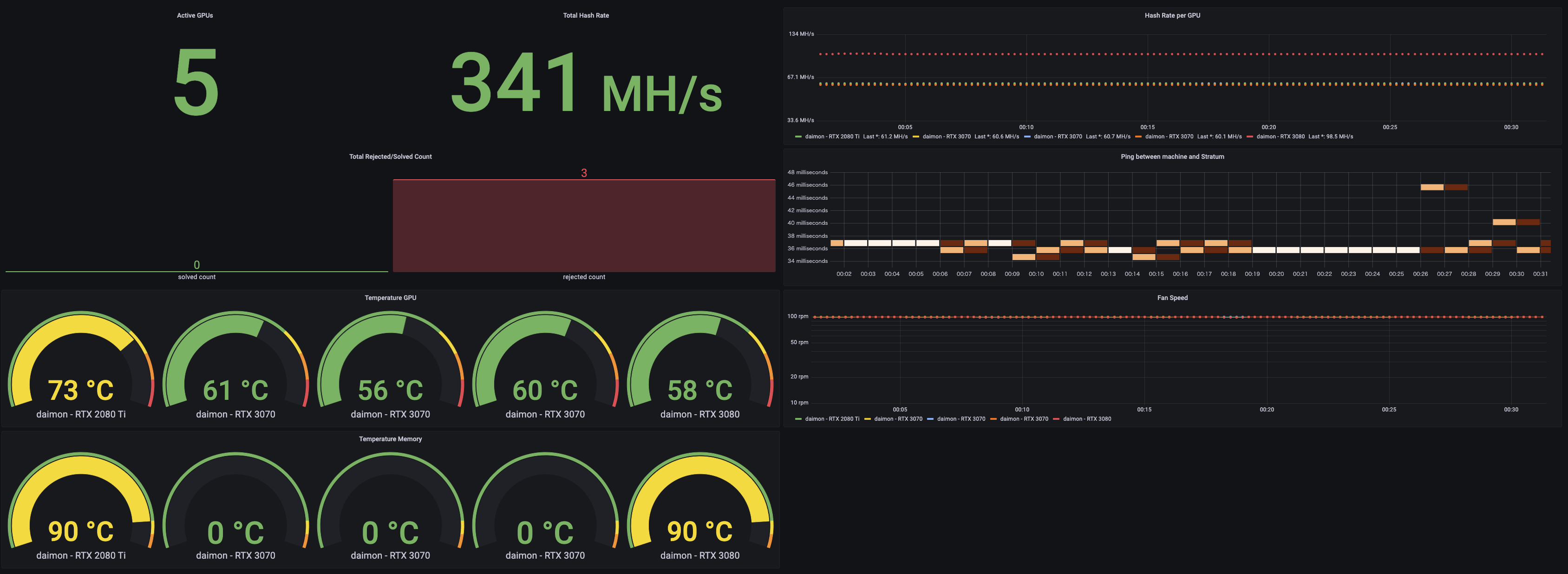Click green color swatch in hash rate legend
The width and height of the screenshot is (1568, 574).
pyautogui.click(x=798, y=137)
